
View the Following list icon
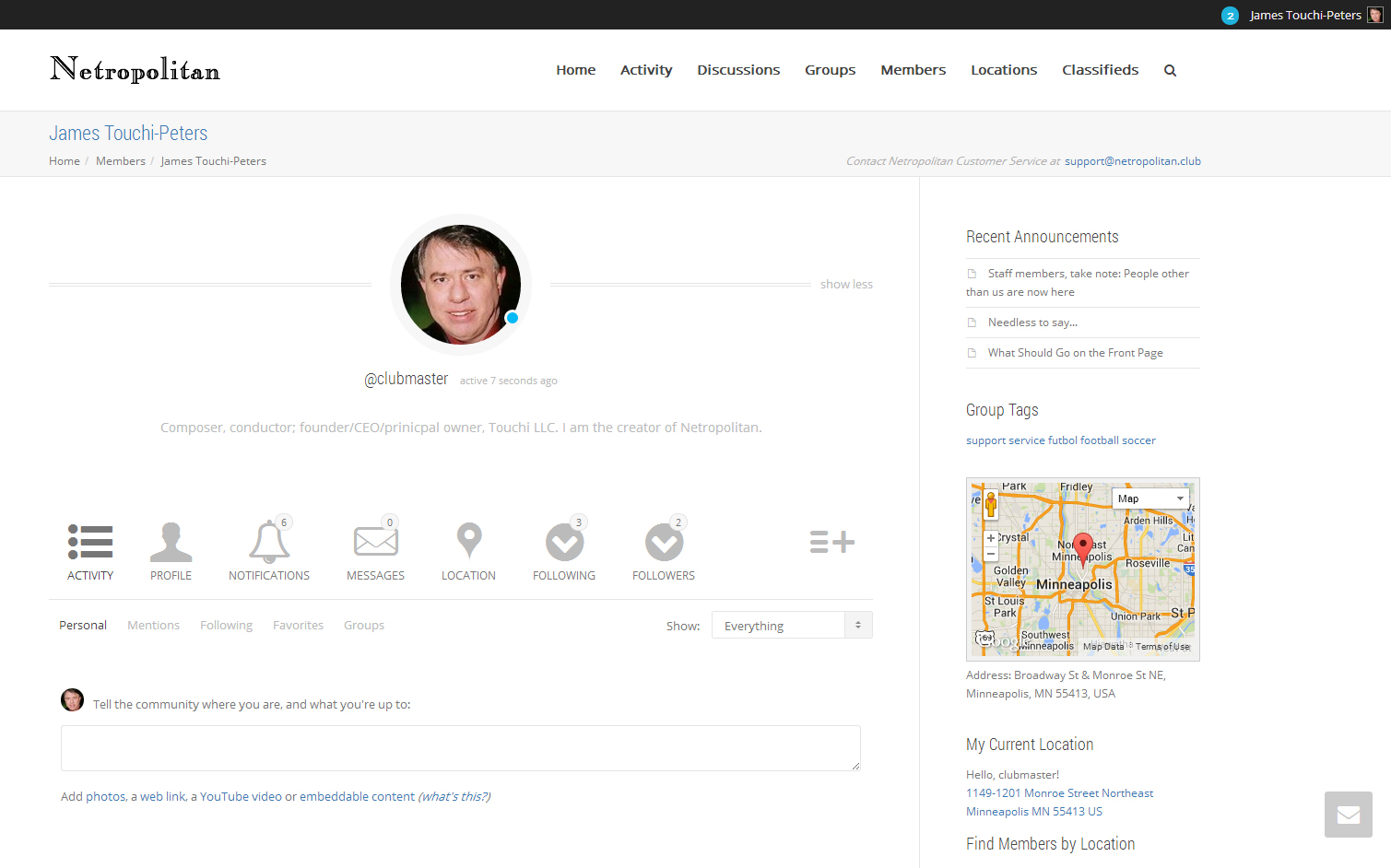tap(564, 542)
